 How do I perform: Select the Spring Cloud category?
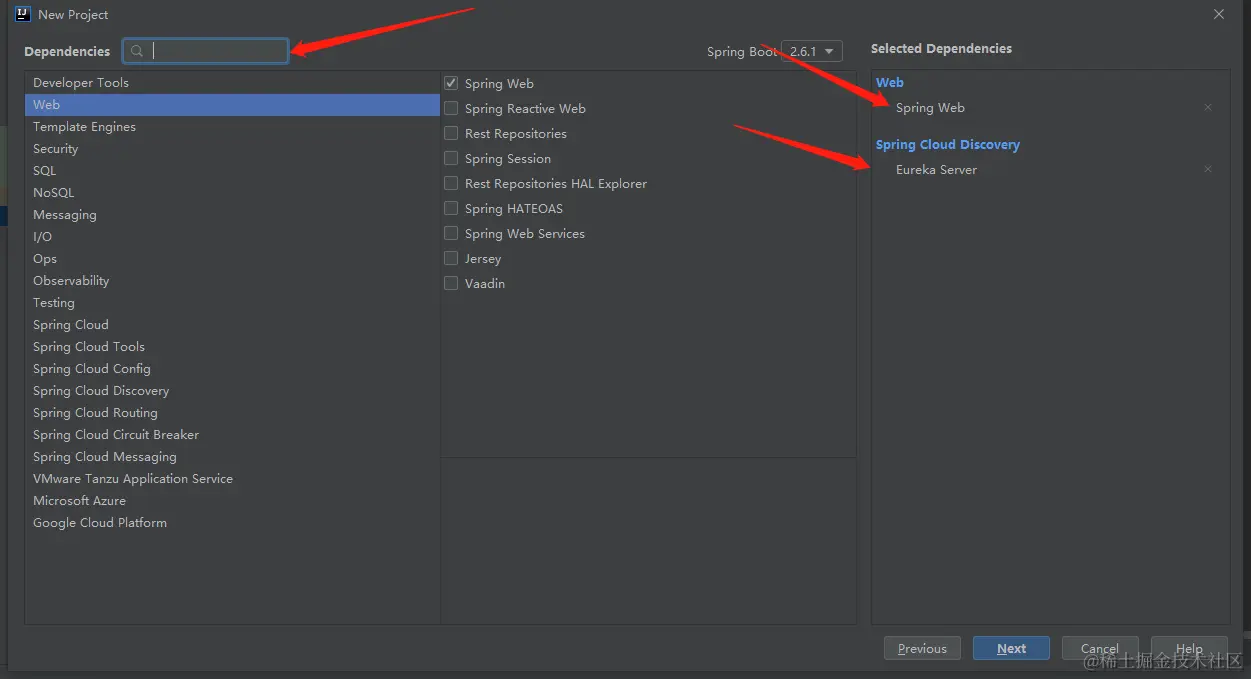point(232,324)
